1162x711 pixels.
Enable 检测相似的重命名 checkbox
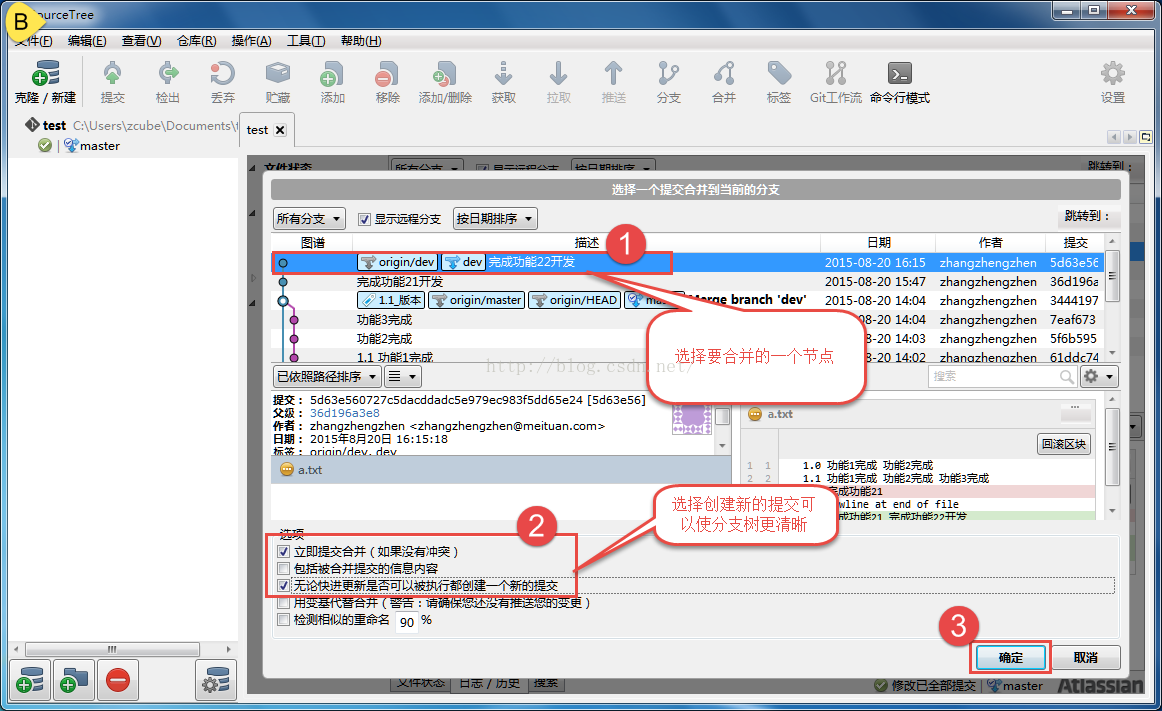point(283,620)
